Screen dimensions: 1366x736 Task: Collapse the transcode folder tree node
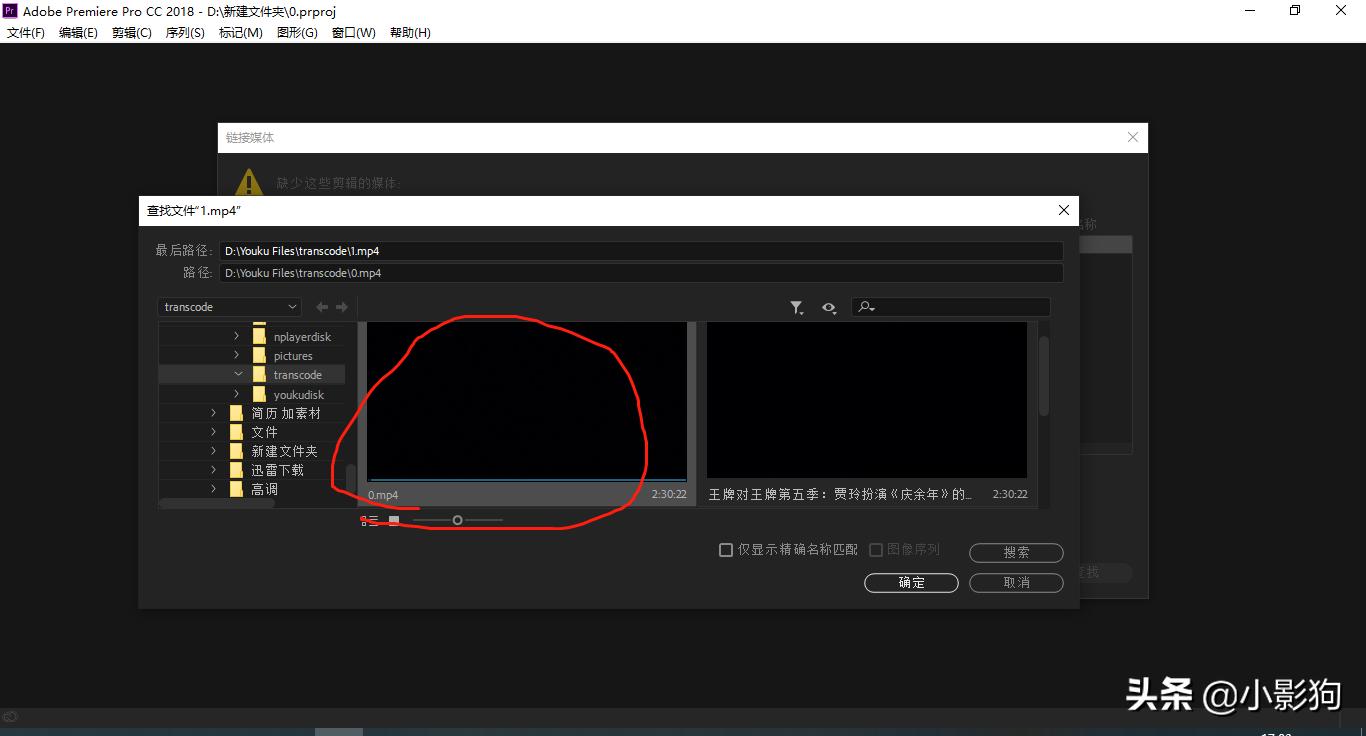pos(238,374)
